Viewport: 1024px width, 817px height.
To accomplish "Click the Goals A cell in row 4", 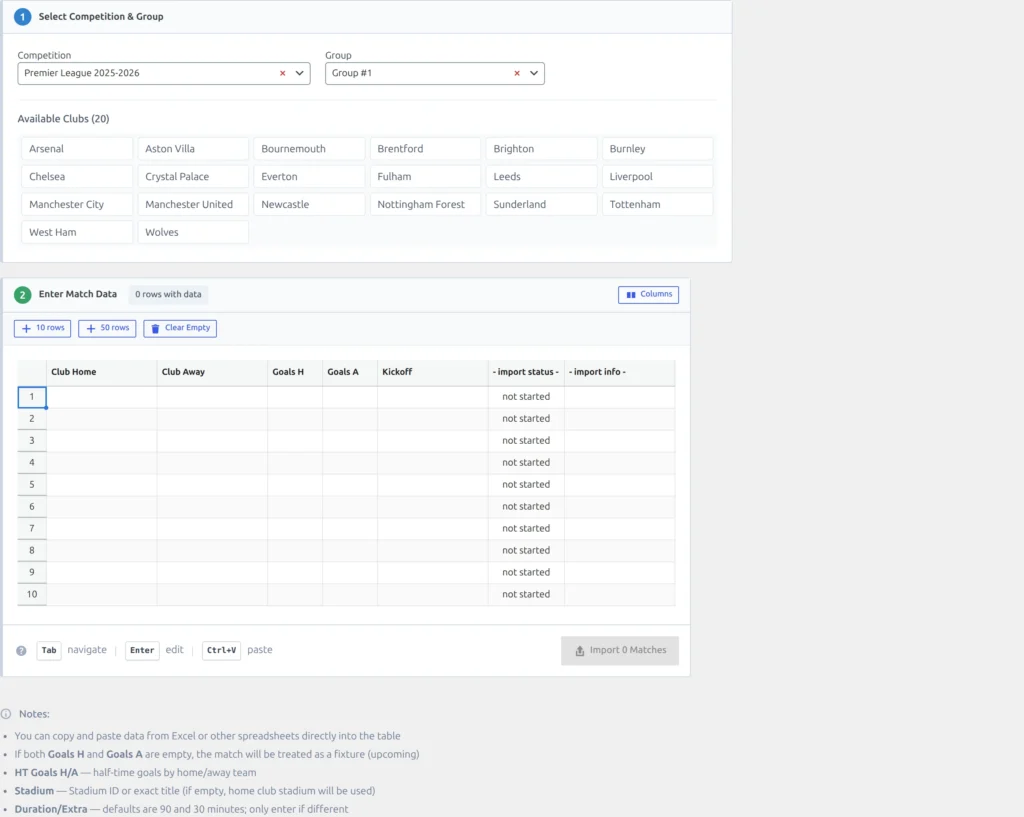I will point(350,462).
